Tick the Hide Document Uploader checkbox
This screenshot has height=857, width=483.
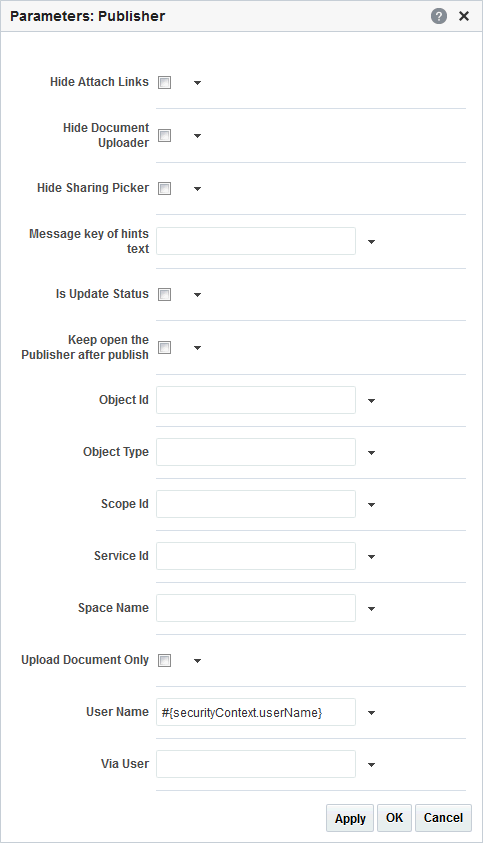pos(164,136)
